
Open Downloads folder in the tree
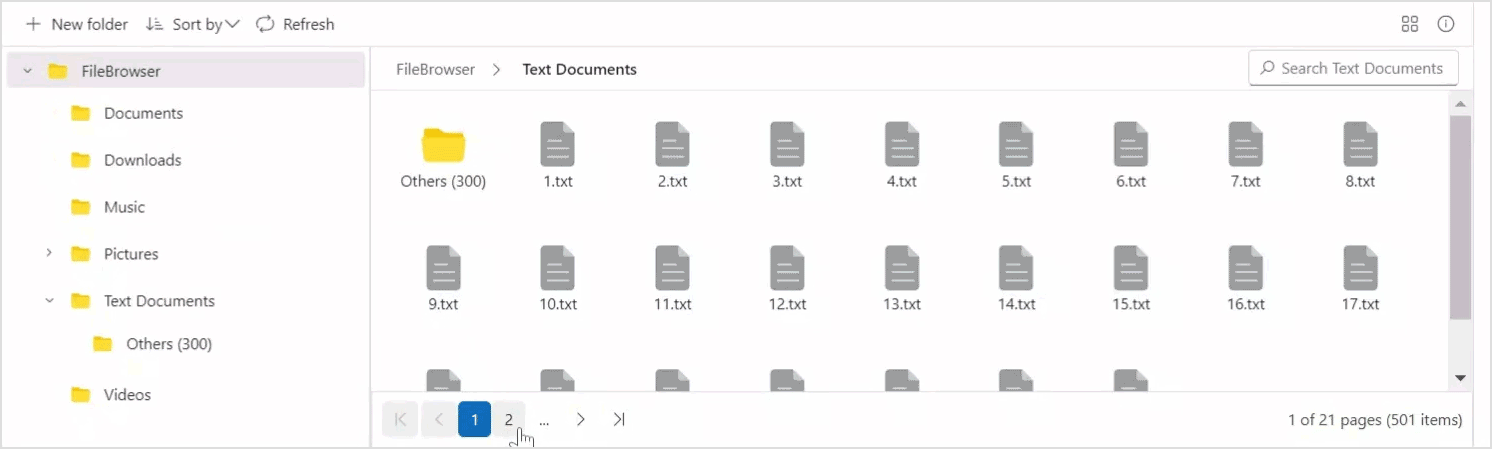tap(142, 160)
